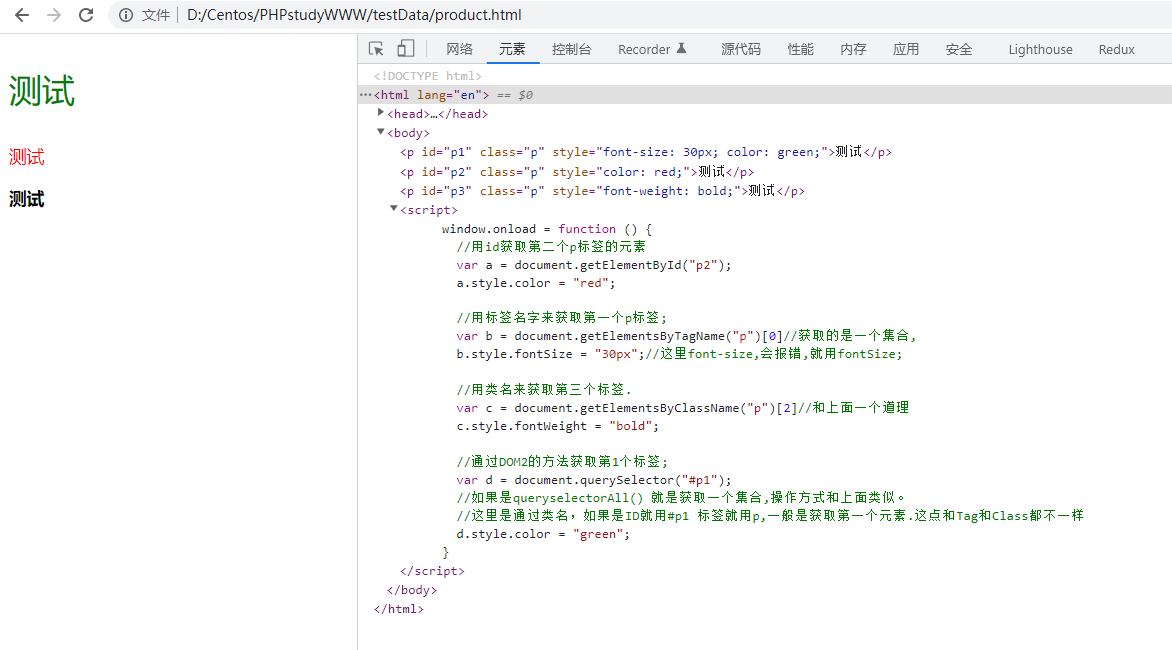Click the red 测试 paragraph on page

coord(27,157)
